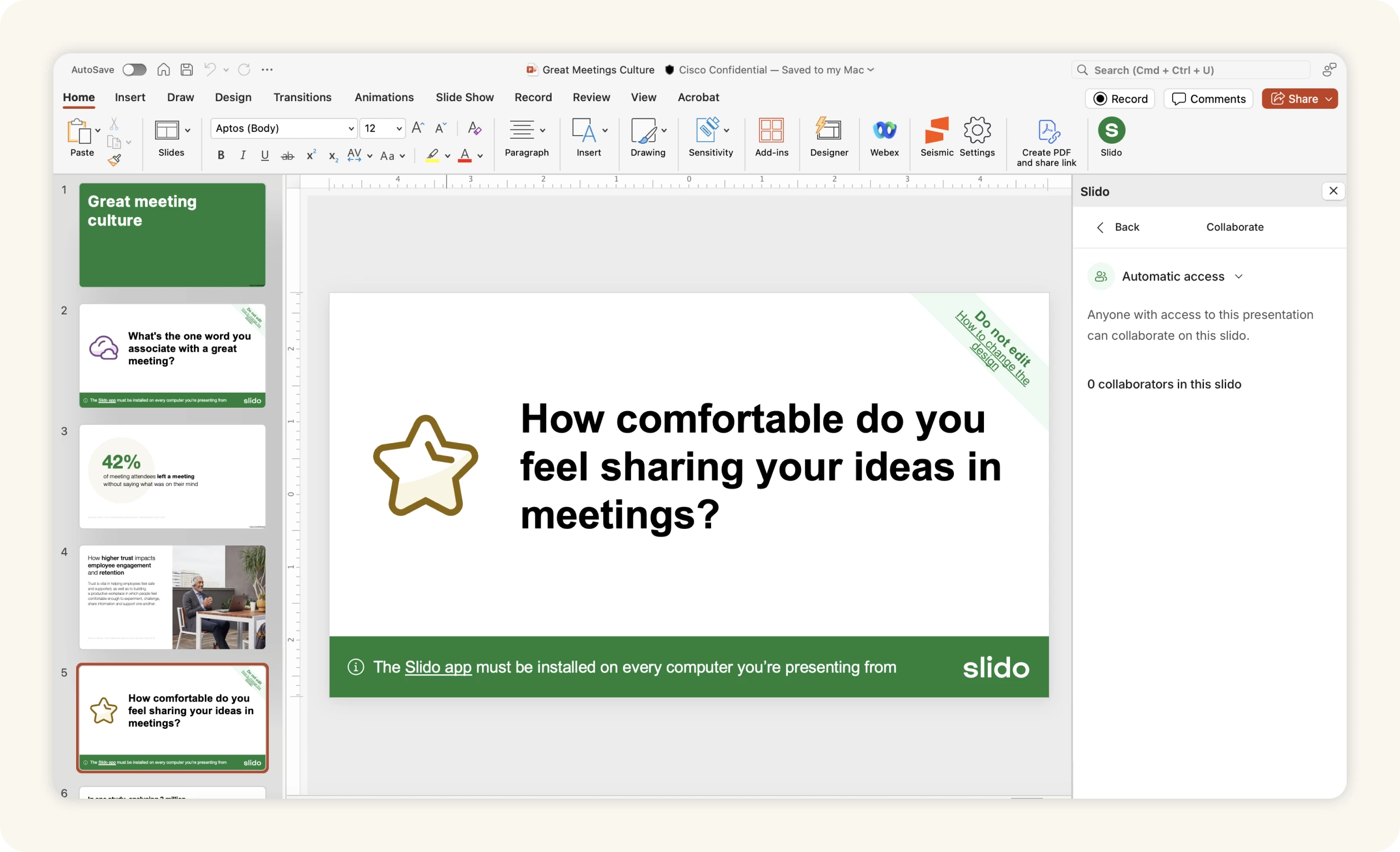Toggle the AutoSave switch
The height and width of the screenshot is (852, 1400).
pos(134,69)
